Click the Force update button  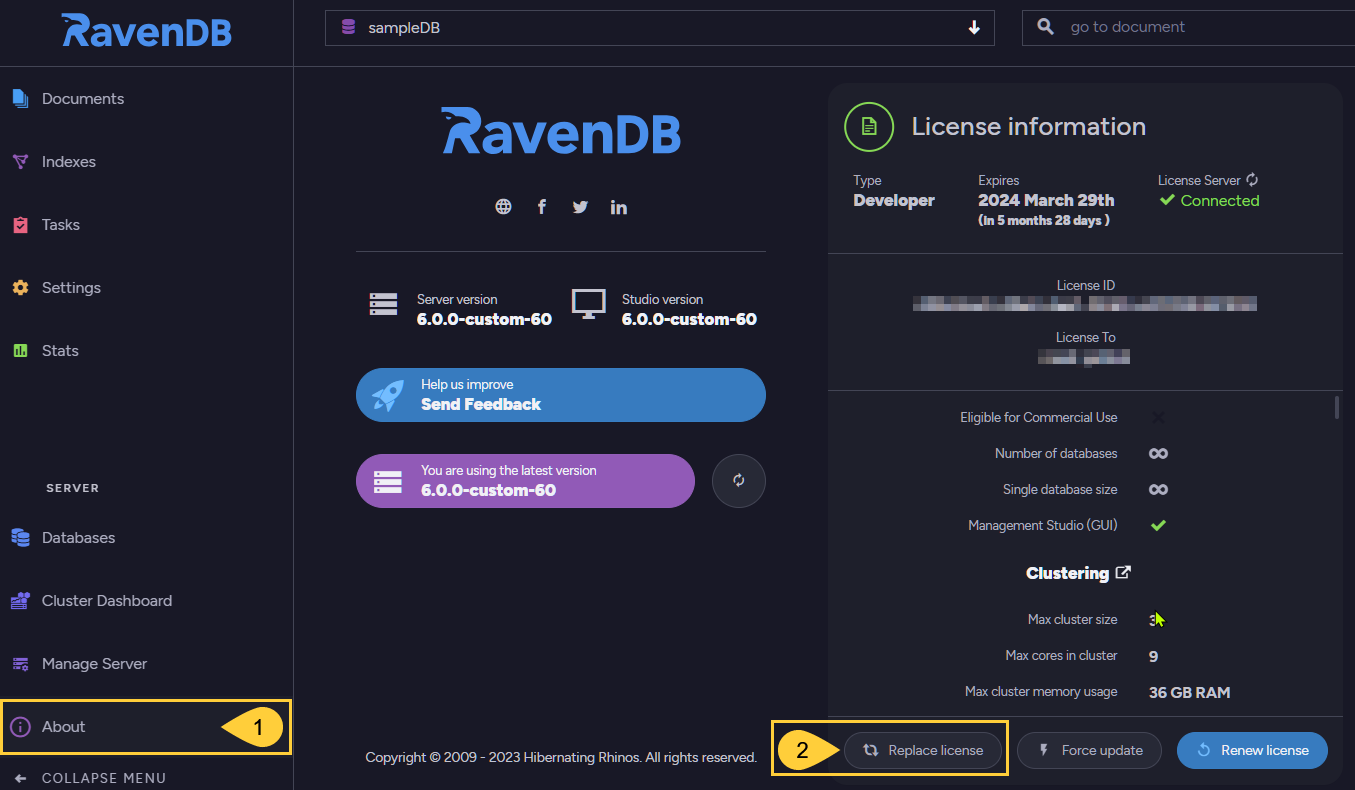[x=1090, y=751]
